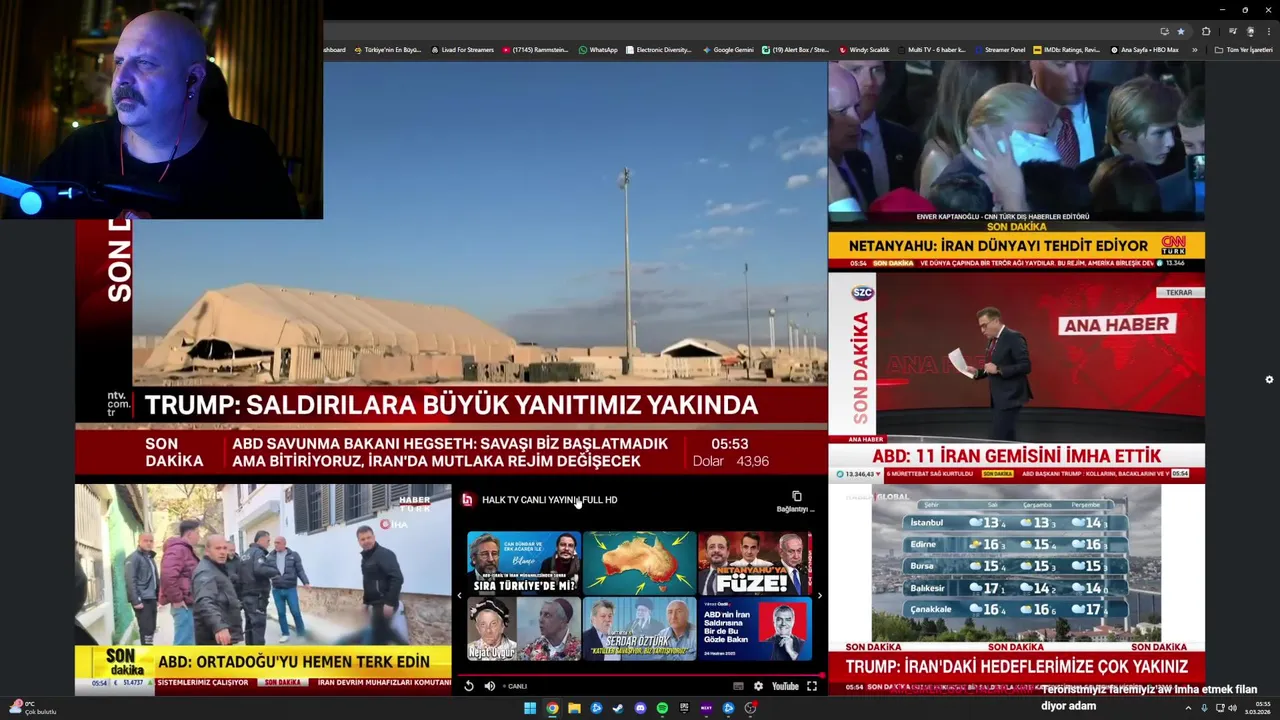This screenshot has height=720, width=1280.
Task: Open the Chrome profile avatar
Action: point(1250,31)
